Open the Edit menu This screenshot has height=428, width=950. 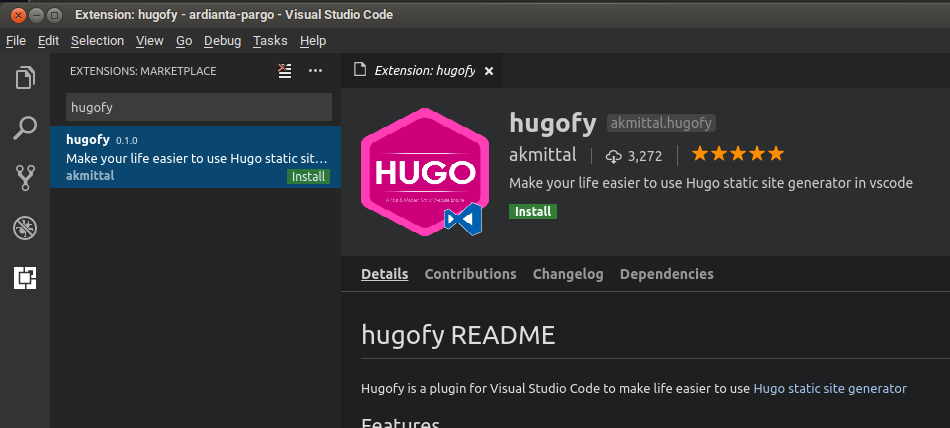click(x=48, y=41)
